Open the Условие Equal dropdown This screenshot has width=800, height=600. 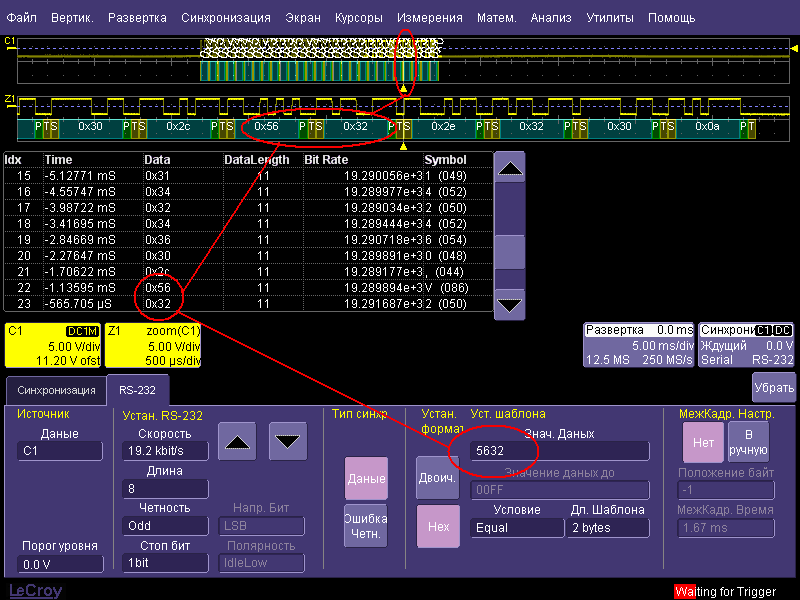point(516,528)
